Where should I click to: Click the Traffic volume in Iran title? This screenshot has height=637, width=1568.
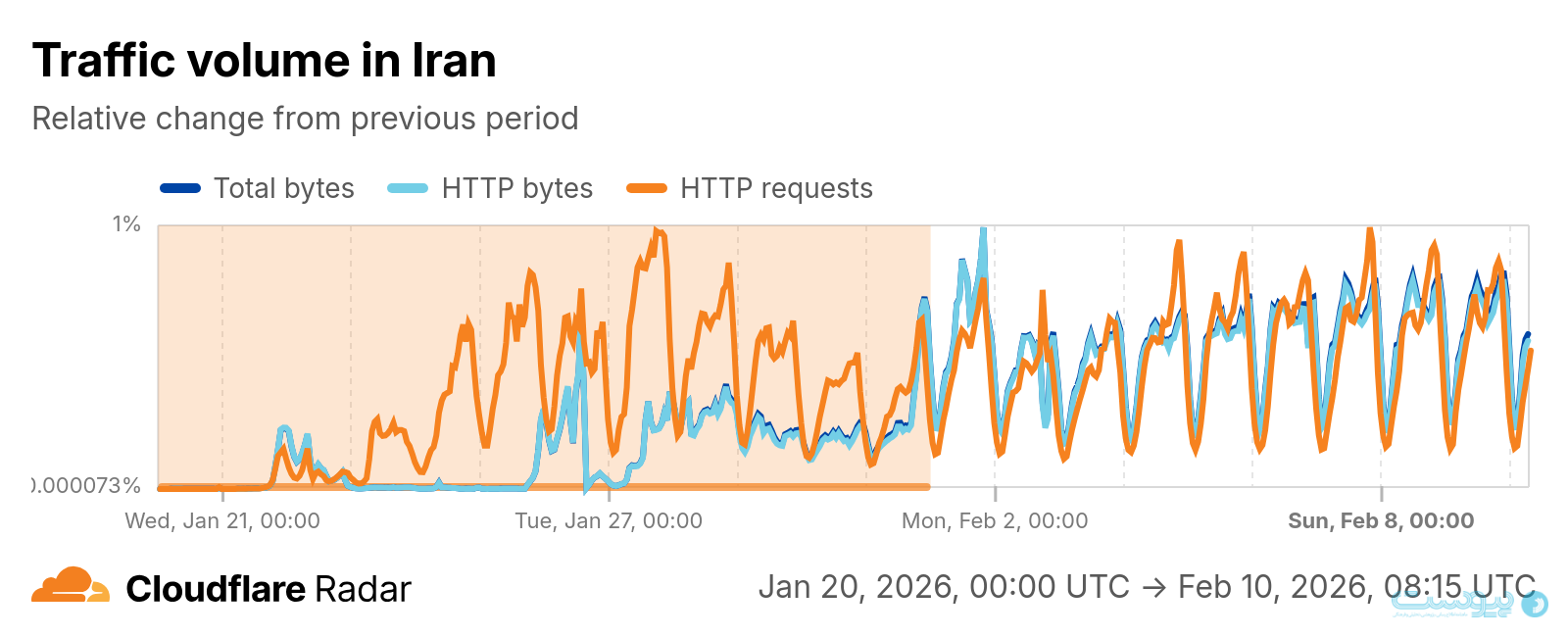[265, 61]
